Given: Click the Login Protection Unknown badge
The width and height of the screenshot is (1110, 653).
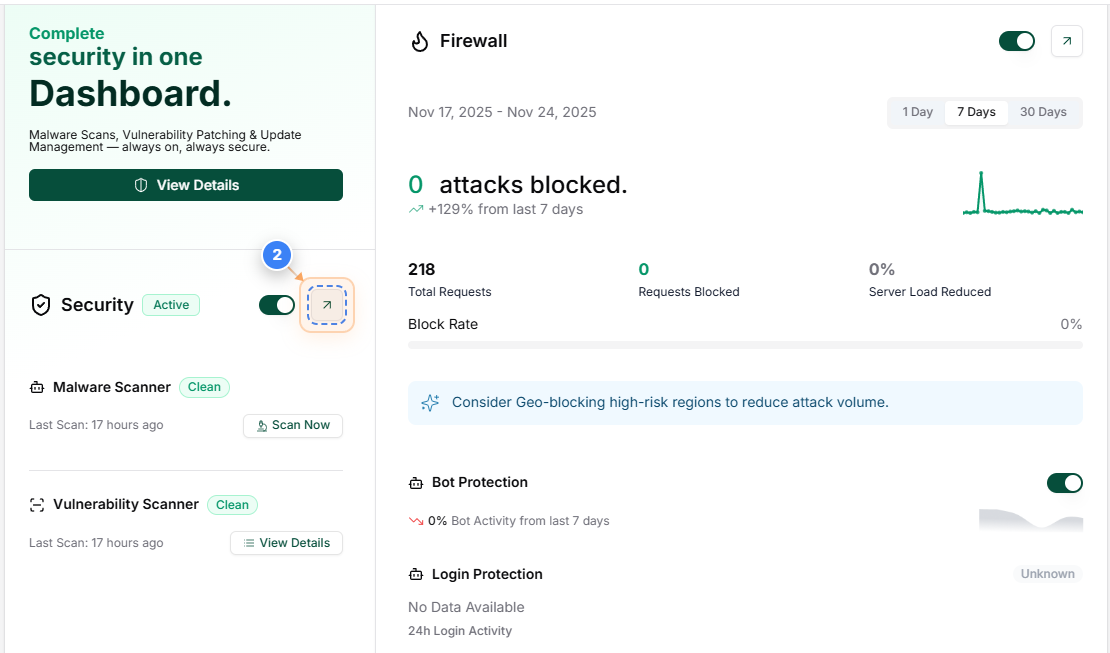Looking at the screenshot, I should click(x=1048, y=574).
